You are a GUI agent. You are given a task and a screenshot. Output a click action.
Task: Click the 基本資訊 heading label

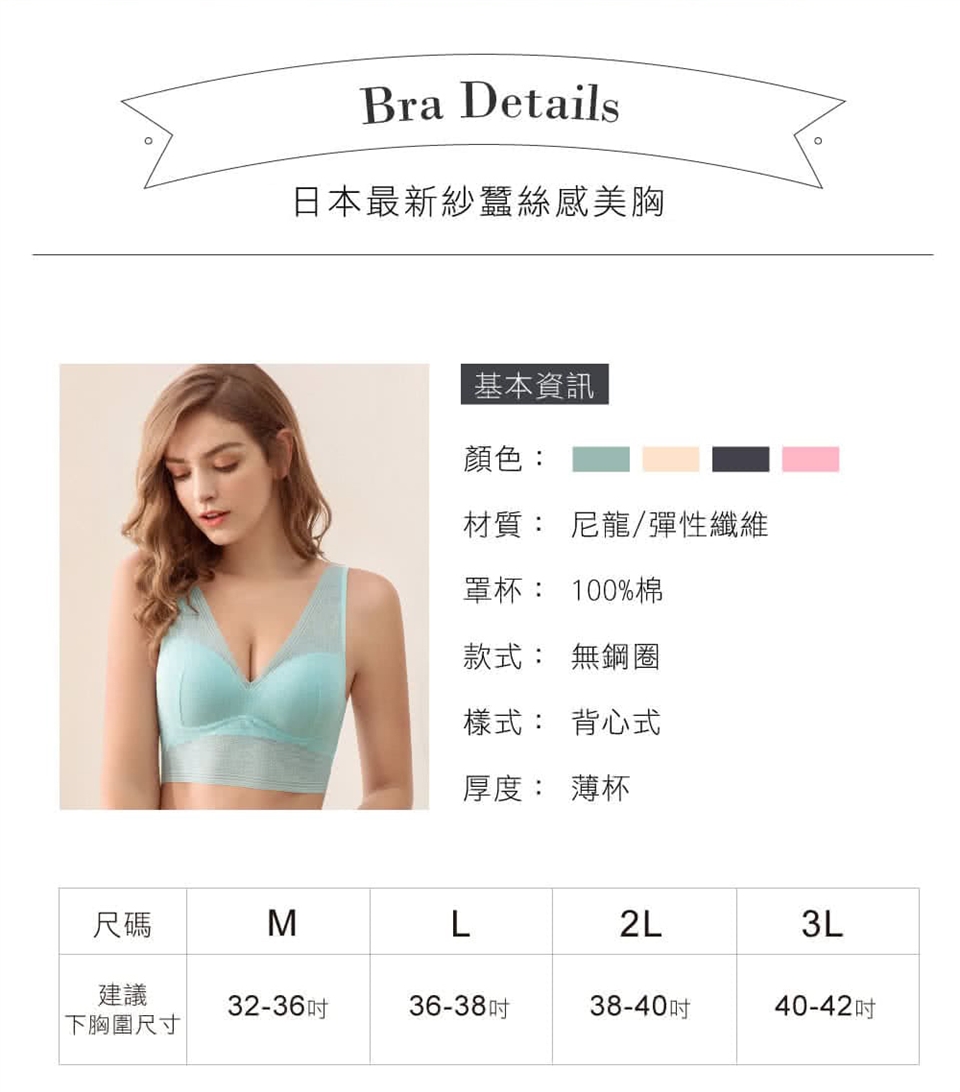tap(534, 384)
